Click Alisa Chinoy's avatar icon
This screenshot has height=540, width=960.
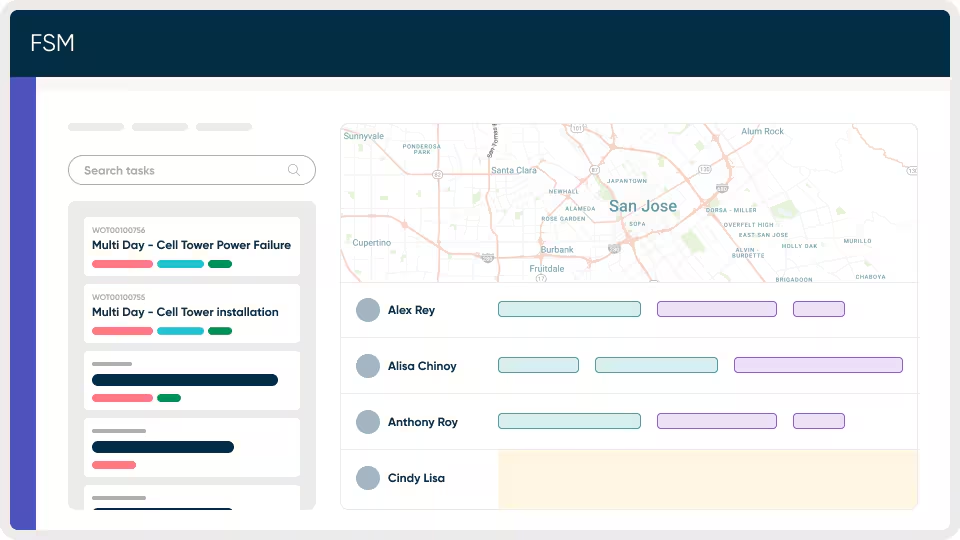368,366
